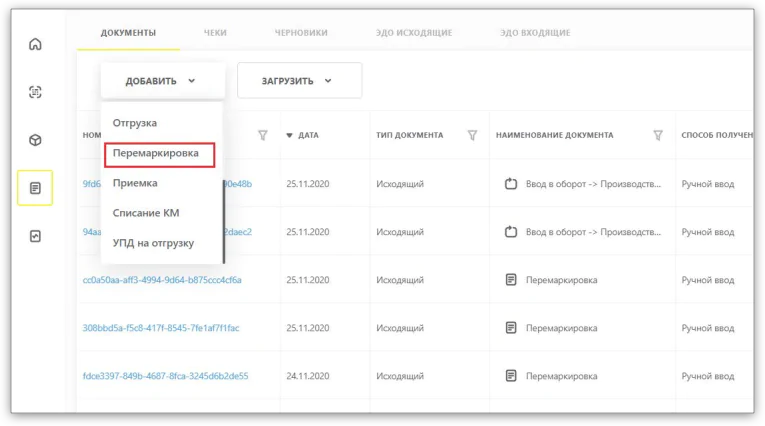Open the reports chart sidebar icon
Viewport: 765px width, 426px height.
click(x=36, y=236)
